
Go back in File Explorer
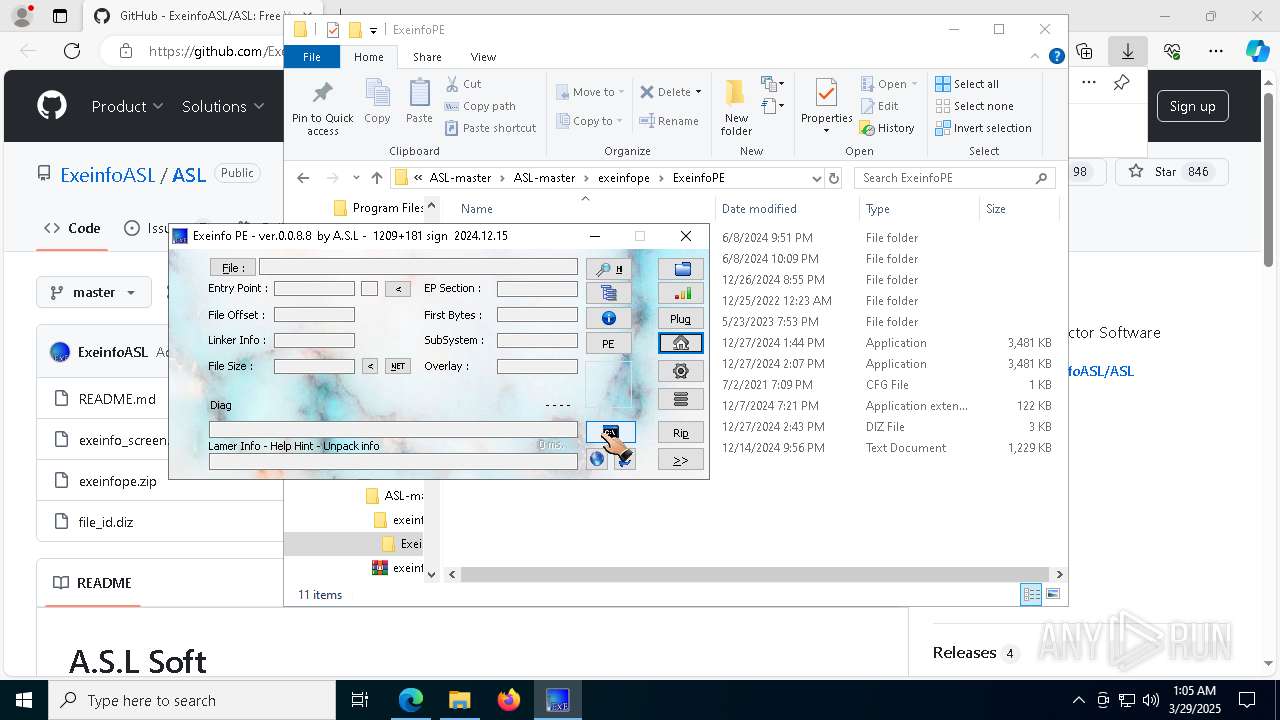(303, 178)
